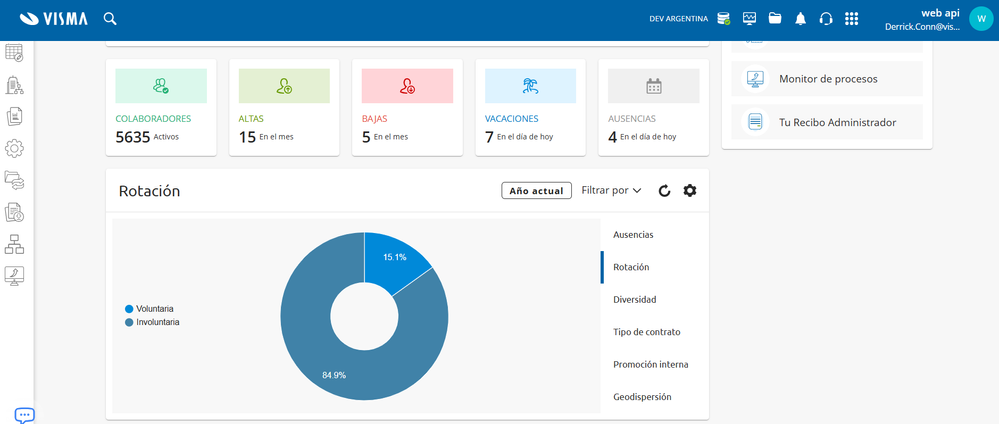The image size is (999, 424).
Task: Open the settings gear in sidebar
Action: tap(14, 149)
